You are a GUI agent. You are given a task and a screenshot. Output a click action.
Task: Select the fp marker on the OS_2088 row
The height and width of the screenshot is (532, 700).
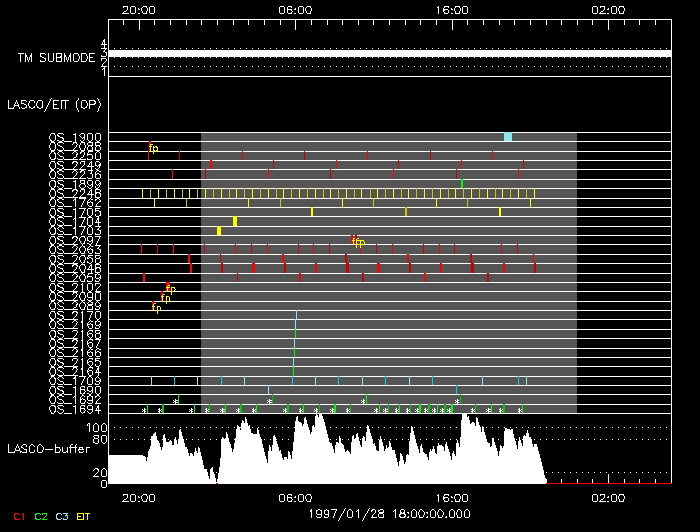tap(153, 148)
